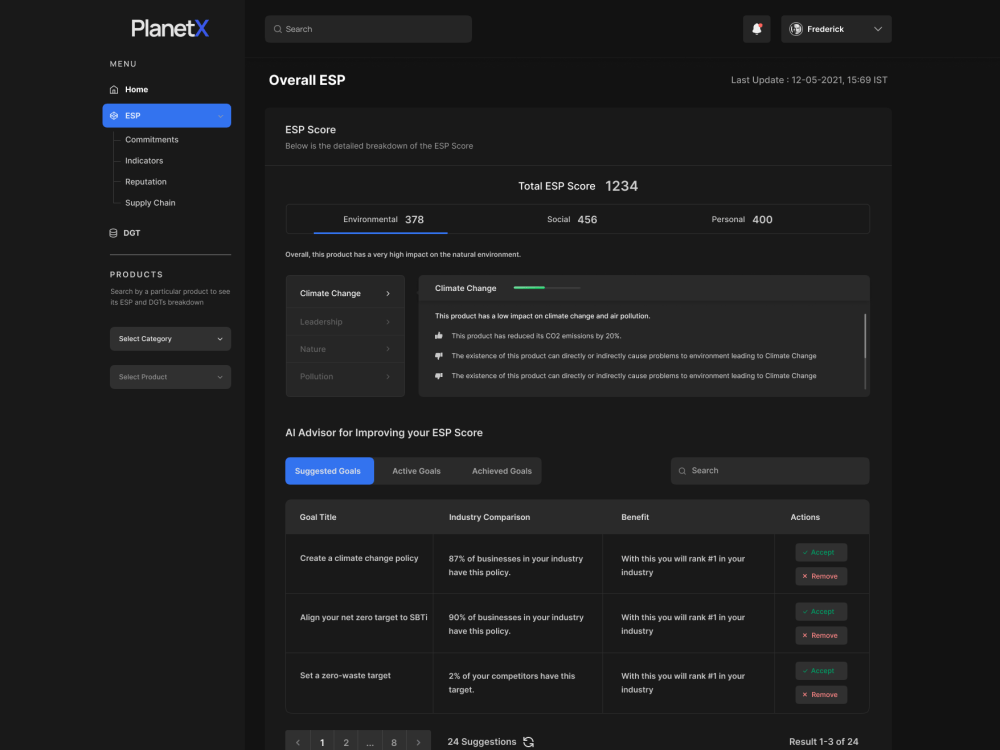1000x750 pixels.
Task: Switch to the Active Goals tab
Action: [x=416, y=471]
